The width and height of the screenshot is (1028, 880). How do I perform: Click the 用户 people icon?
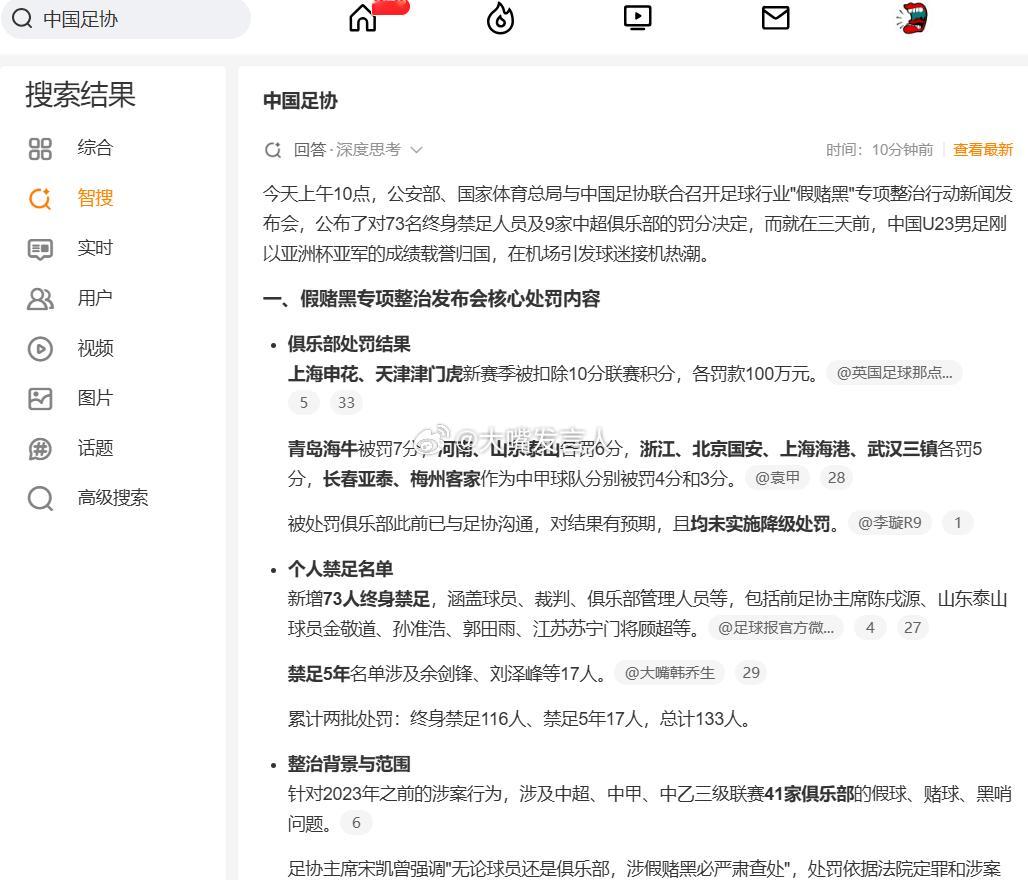coord(40,299)
